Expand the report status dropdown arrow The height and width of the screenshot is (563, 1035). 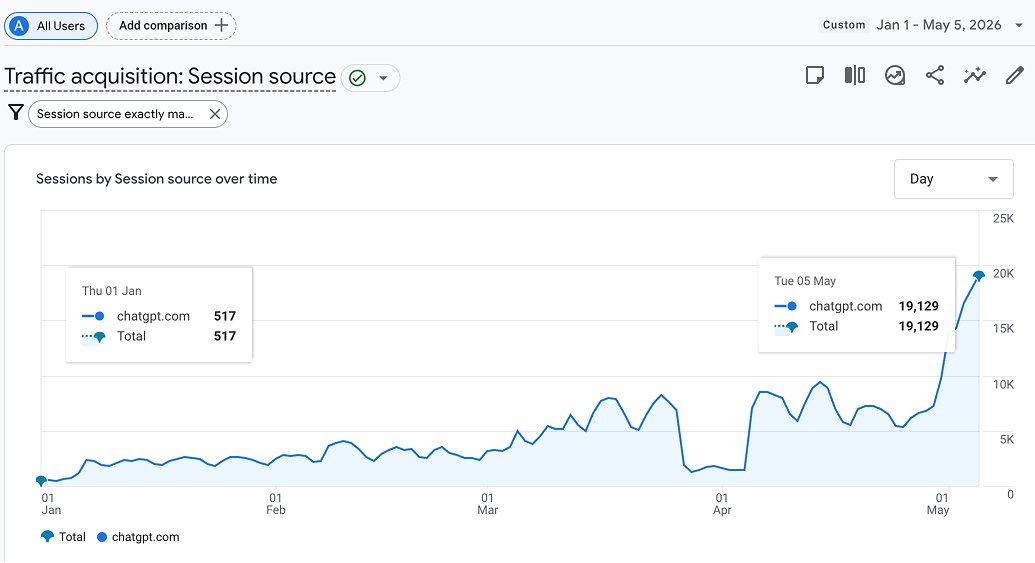384,78
